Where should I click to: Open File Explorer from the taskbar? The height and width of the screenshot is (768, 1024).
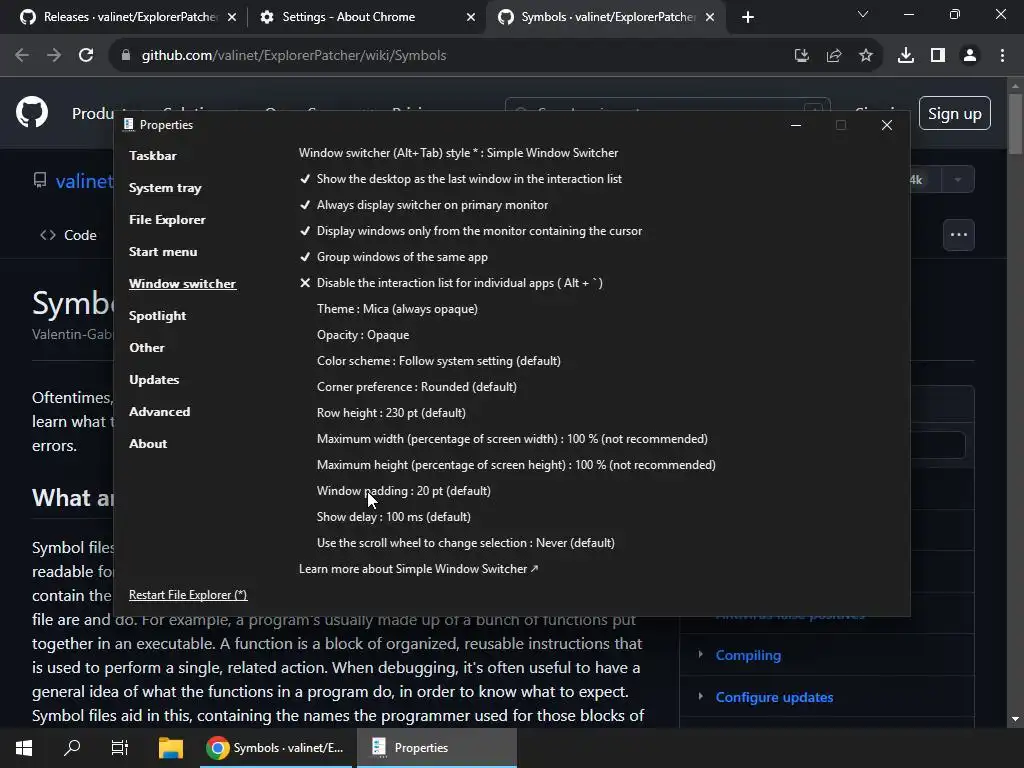click(x=170, y=748)
